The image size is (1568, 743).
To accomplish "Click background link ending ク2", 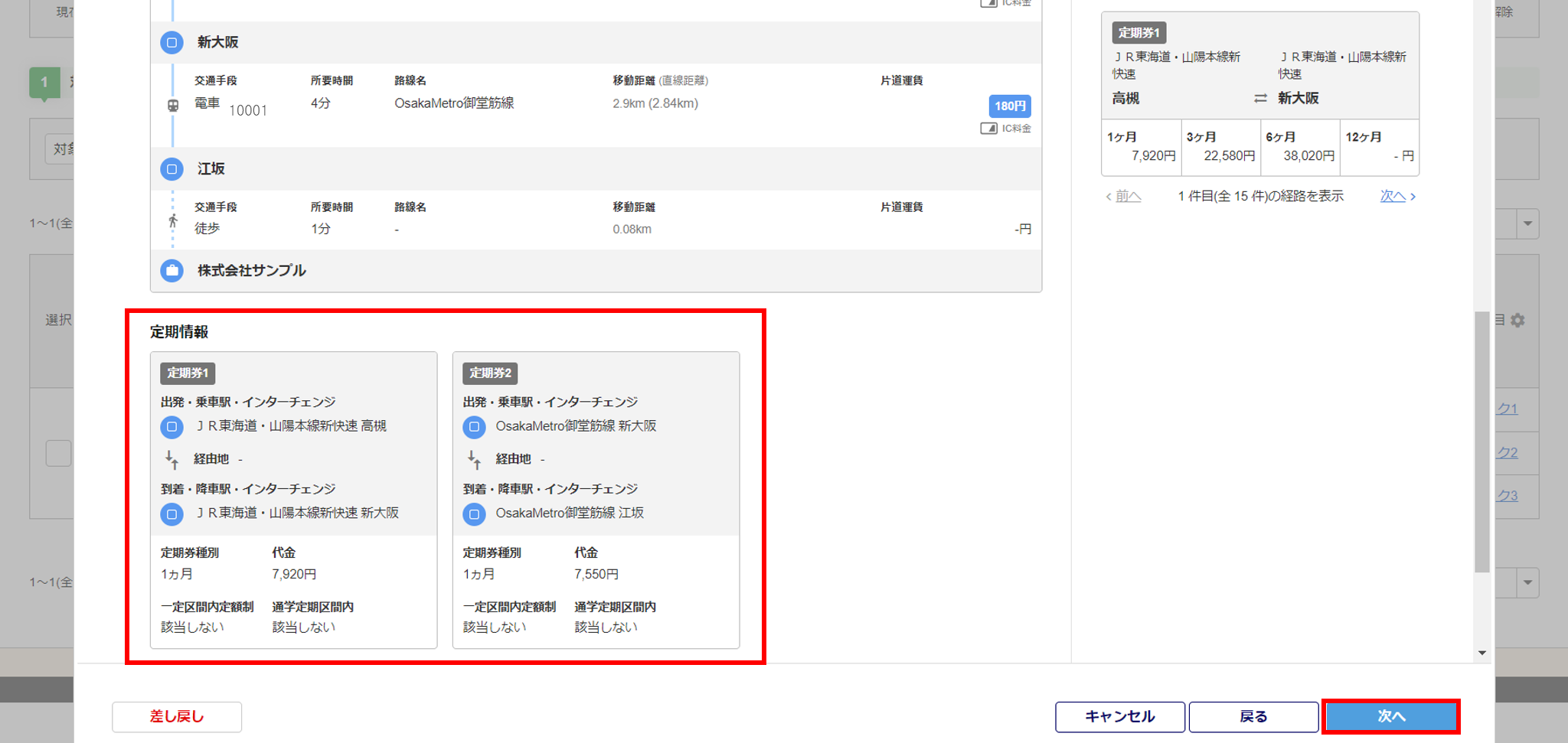I will click(1508, 453).
